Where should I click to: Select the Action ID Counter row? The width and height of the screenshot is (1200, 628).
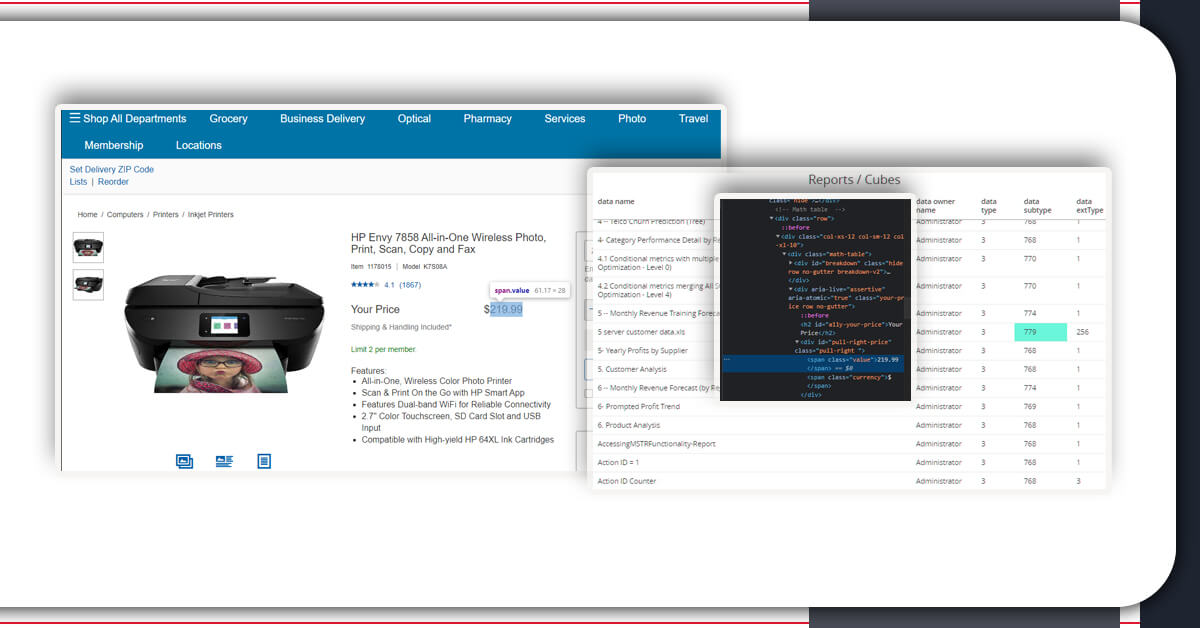(849, 481)
